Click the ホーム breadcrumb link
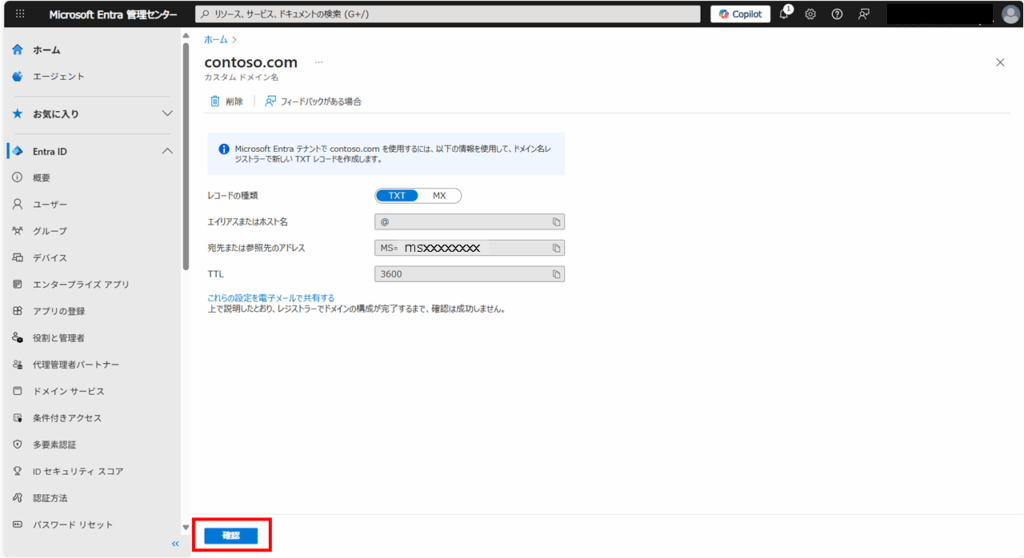1024x558 pixels. tap(215, 40)
